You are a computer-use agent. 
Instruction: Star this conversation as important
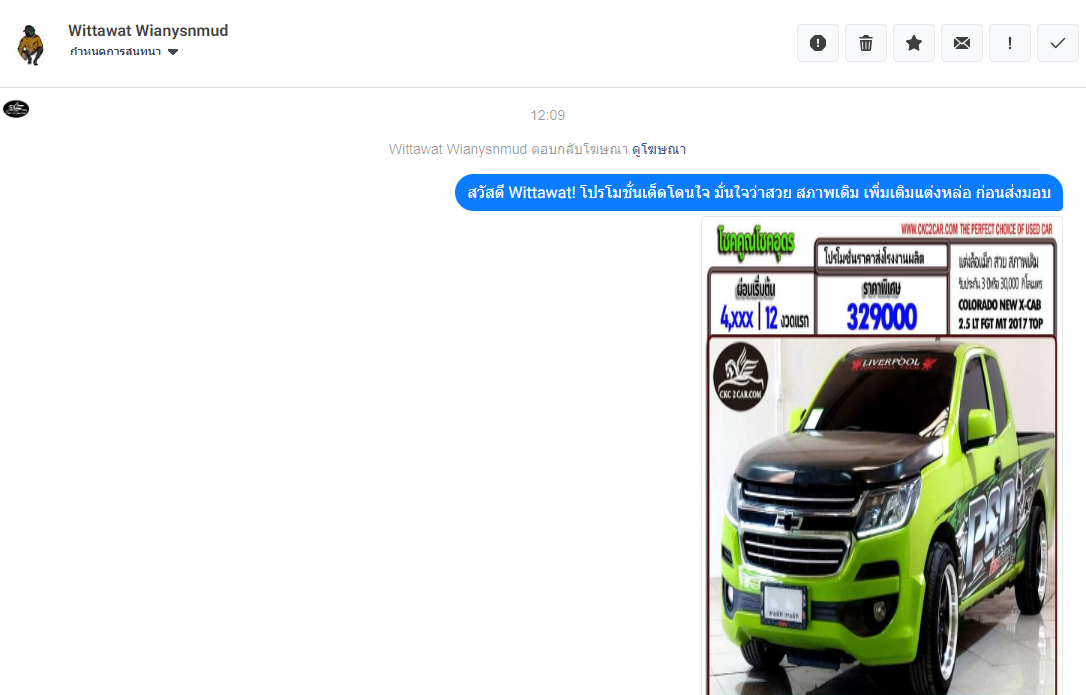(914, 43)
